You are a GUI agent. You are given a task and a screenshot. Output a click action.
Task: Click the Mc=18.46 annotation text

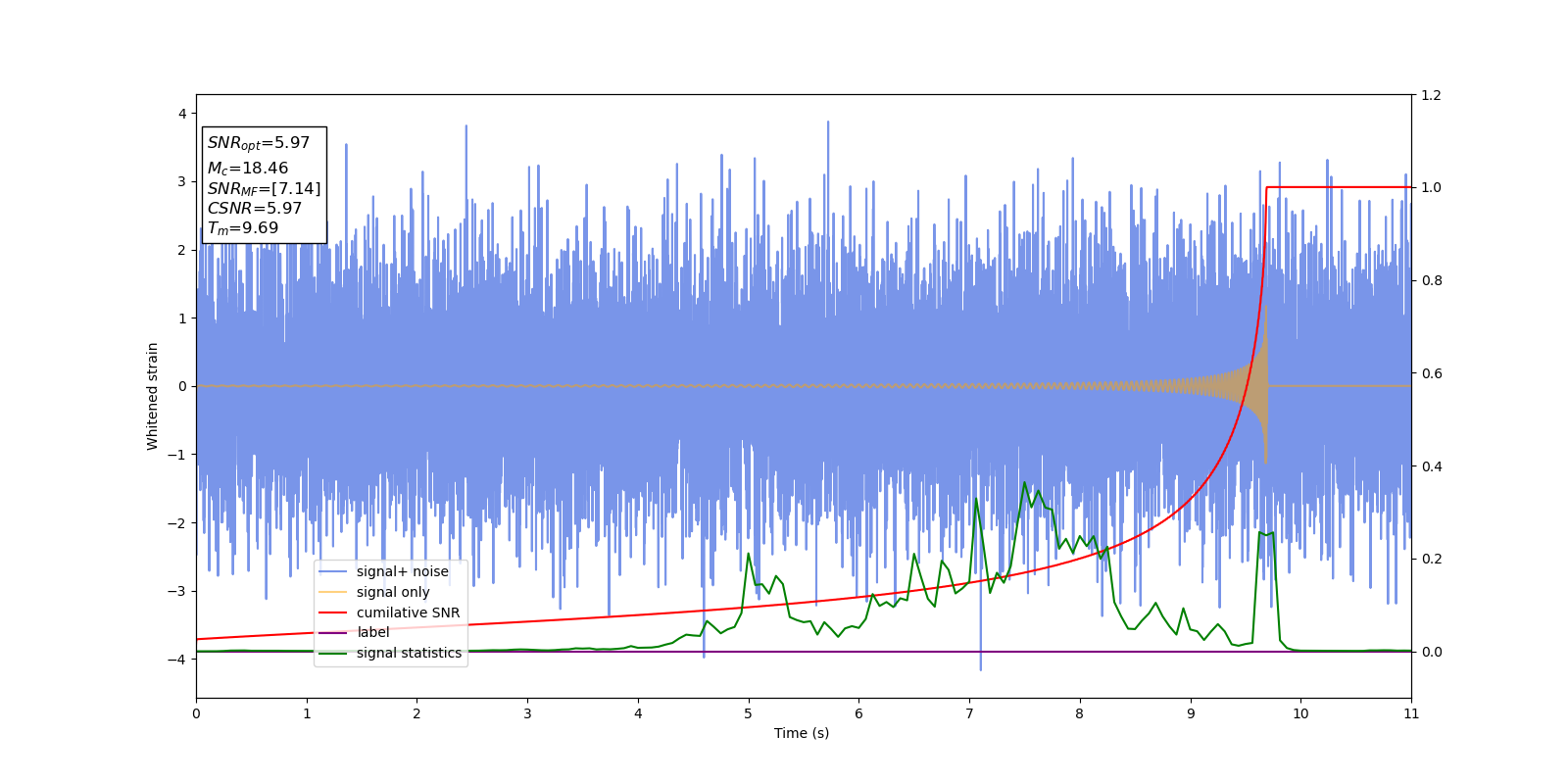pos(248,168)
